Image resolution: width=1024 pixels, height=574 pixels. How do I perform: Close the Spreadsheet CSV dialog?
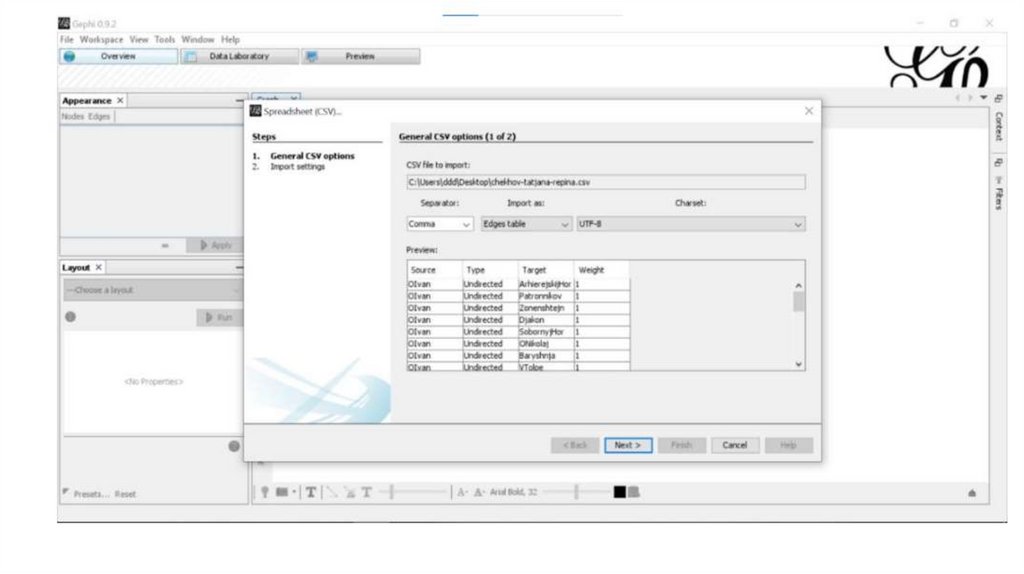coord(808,111)
